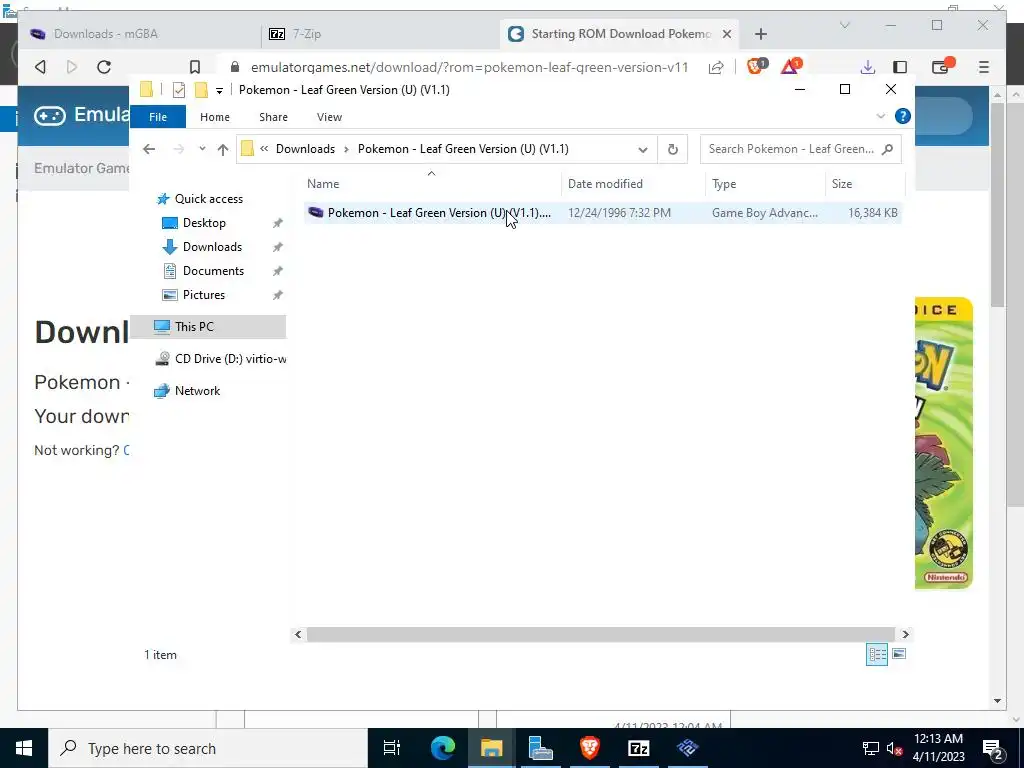
Task: Switch to Downloads - mGBA tab
Action: (x=140, y=34)
